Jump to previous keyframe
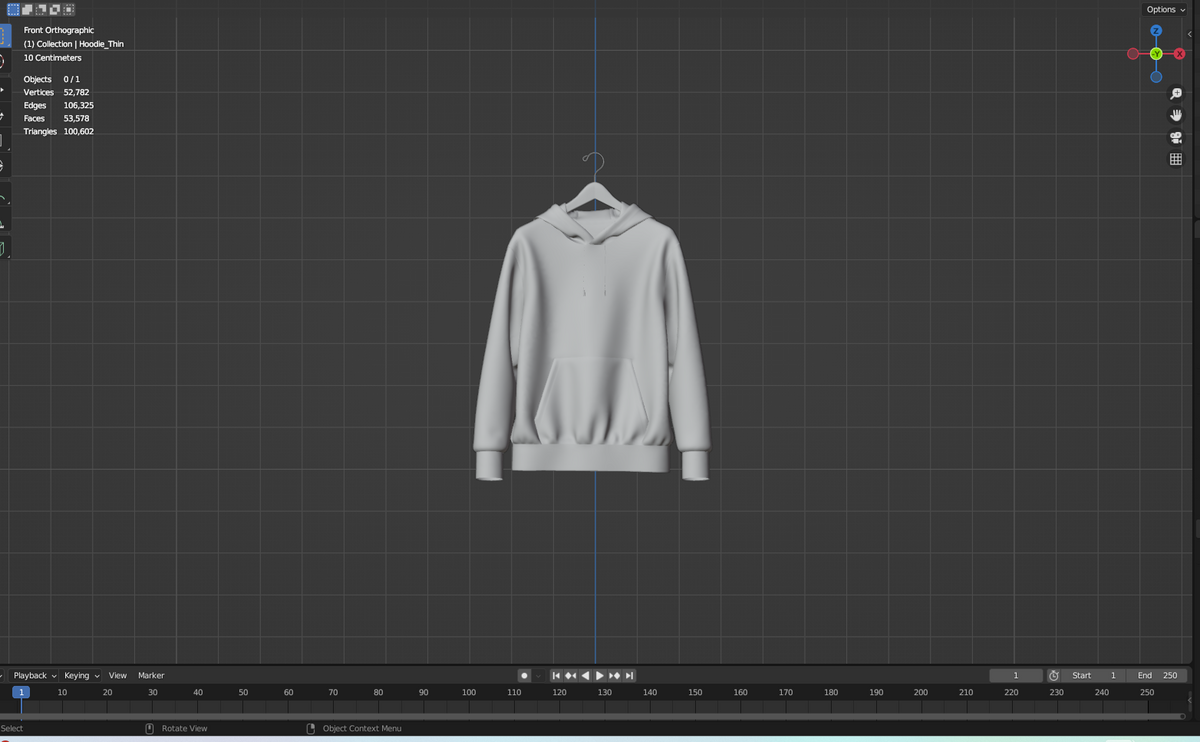1200x742 pixels. coord(571,676)
